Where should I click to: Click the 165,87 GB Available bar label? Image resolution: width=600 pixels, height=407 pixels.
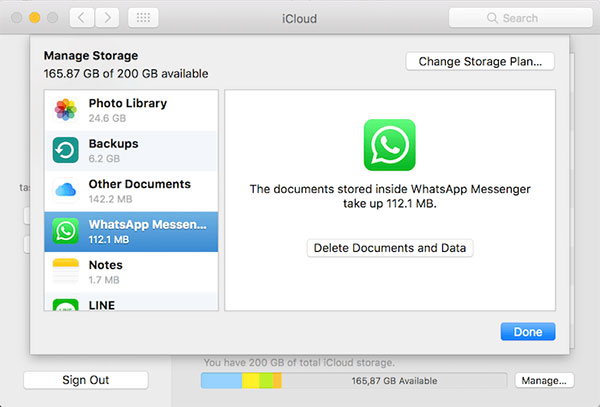(395, 381)
